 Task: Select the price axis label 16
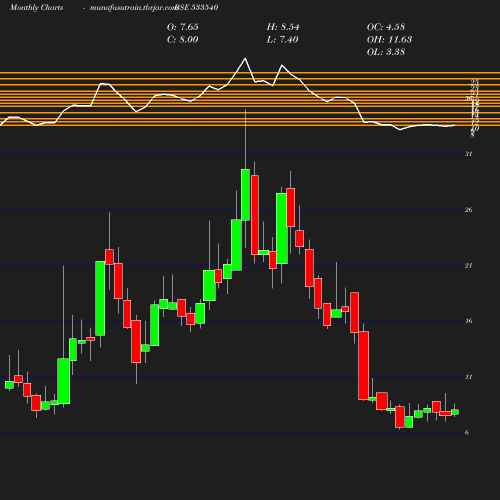(469, 321)
